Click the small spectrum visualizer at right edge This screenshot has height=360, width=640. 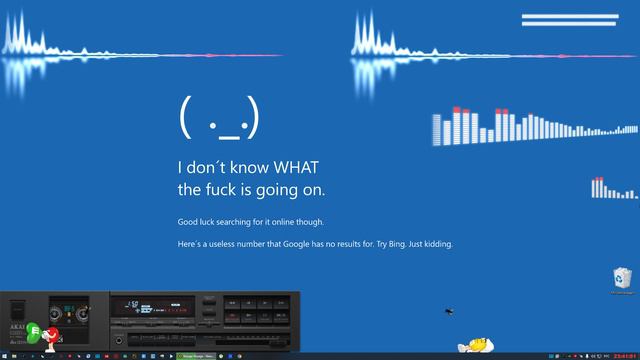(614, 188)
